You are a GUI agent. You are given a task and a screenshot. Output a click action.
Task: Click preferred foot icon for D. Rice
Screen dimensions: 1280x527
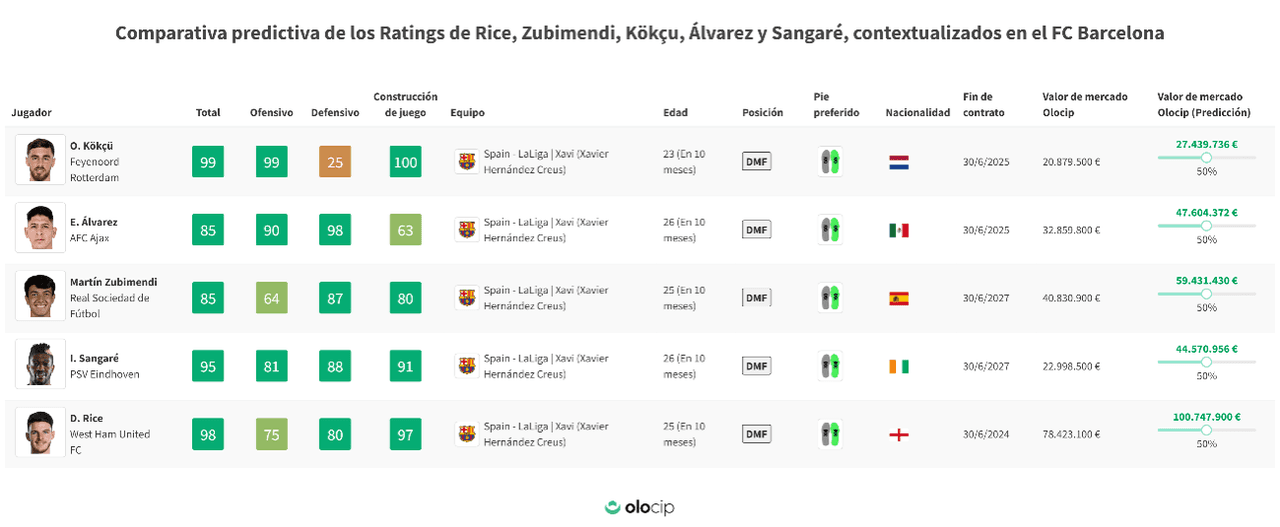point(829,434)
